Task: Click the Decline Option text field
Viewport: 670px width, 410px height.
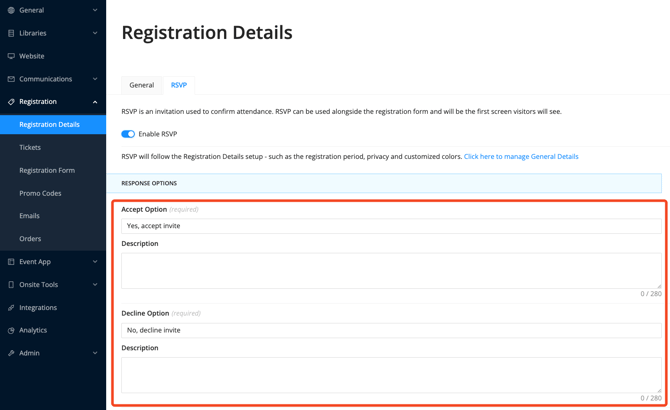Action: click(x=391, y=330)
